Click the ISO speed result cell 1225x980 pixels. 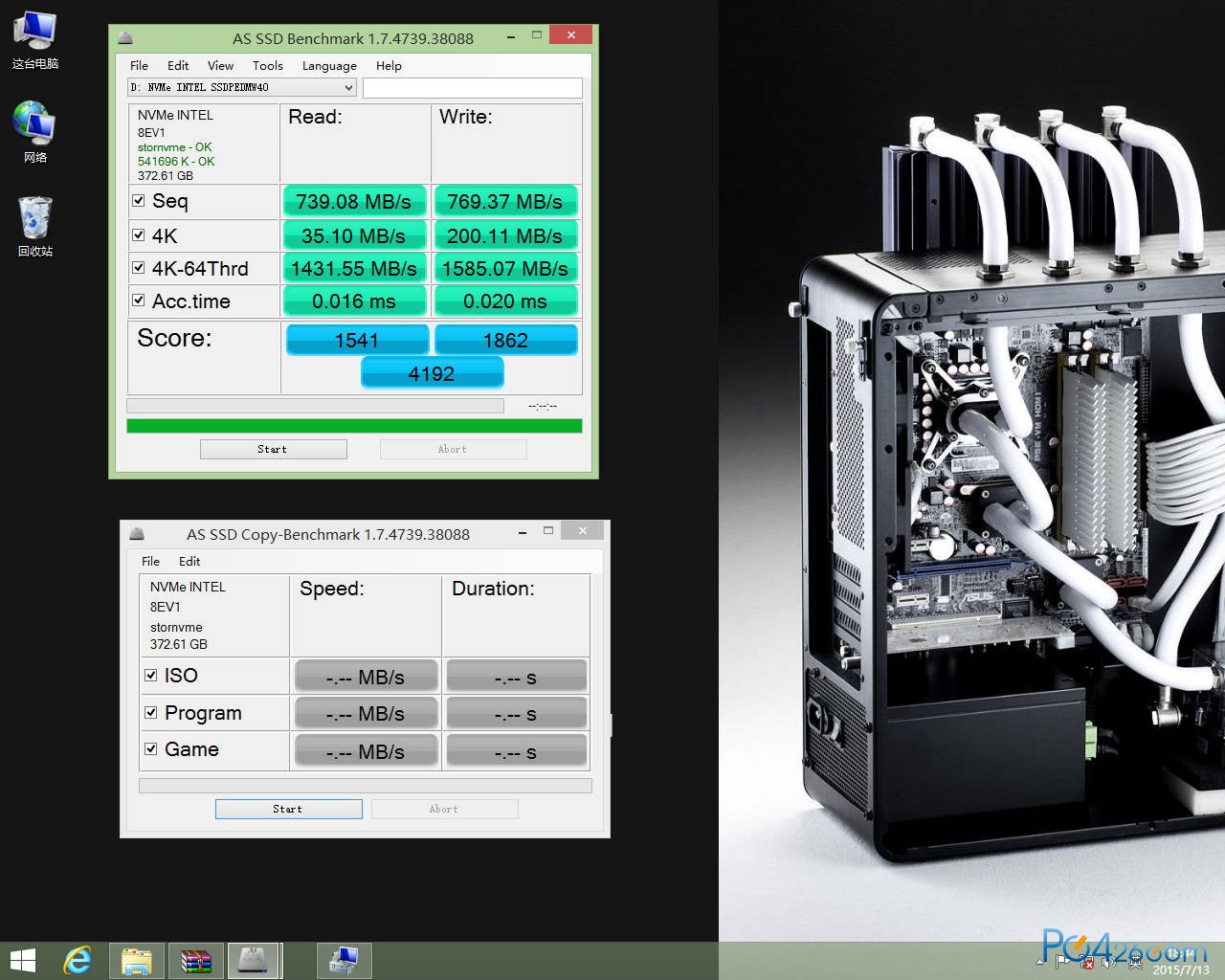366,677
